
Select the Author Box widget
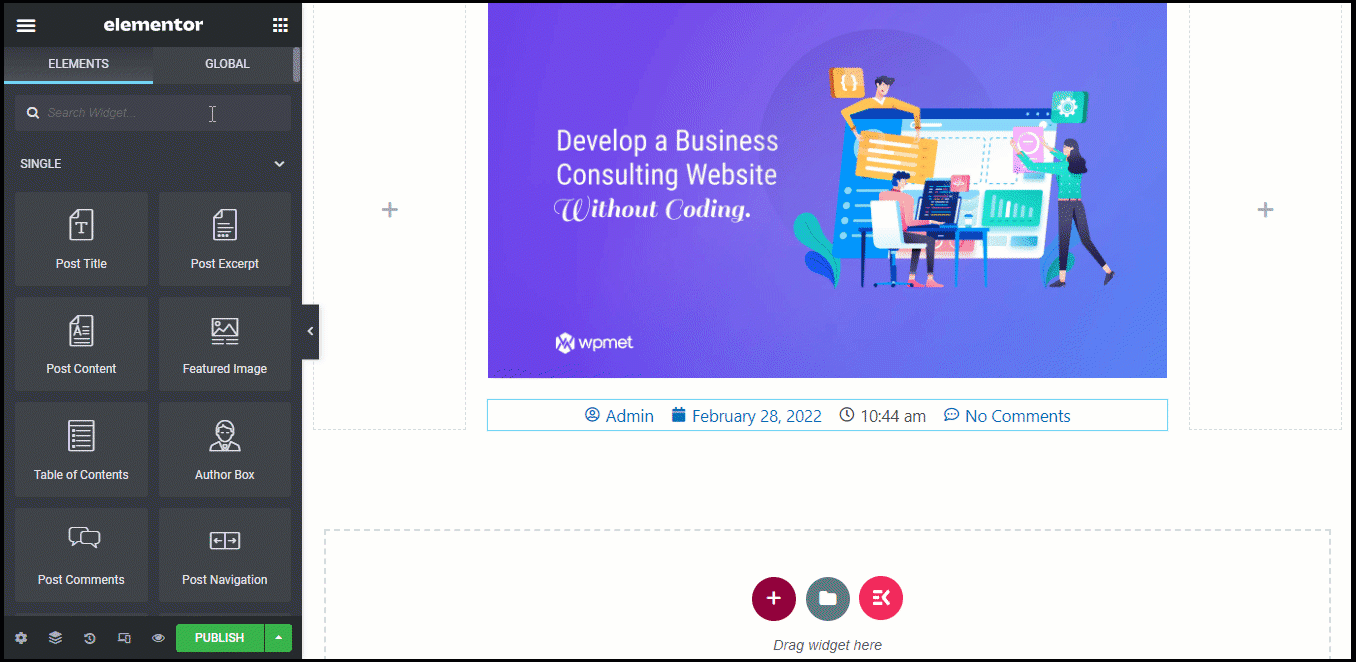coord(225,450)
